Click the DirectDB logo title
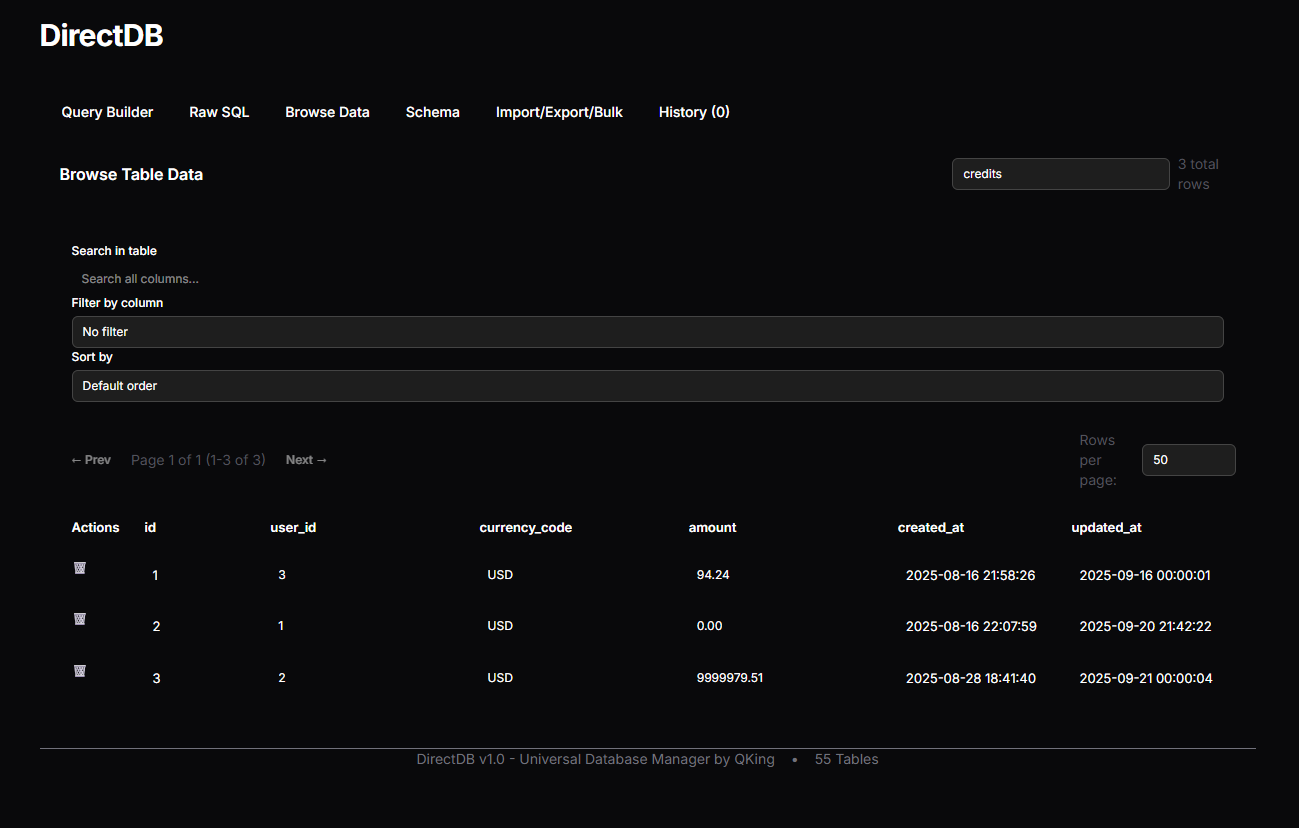Screen dimensions: 1299x828 coord(101,36)
